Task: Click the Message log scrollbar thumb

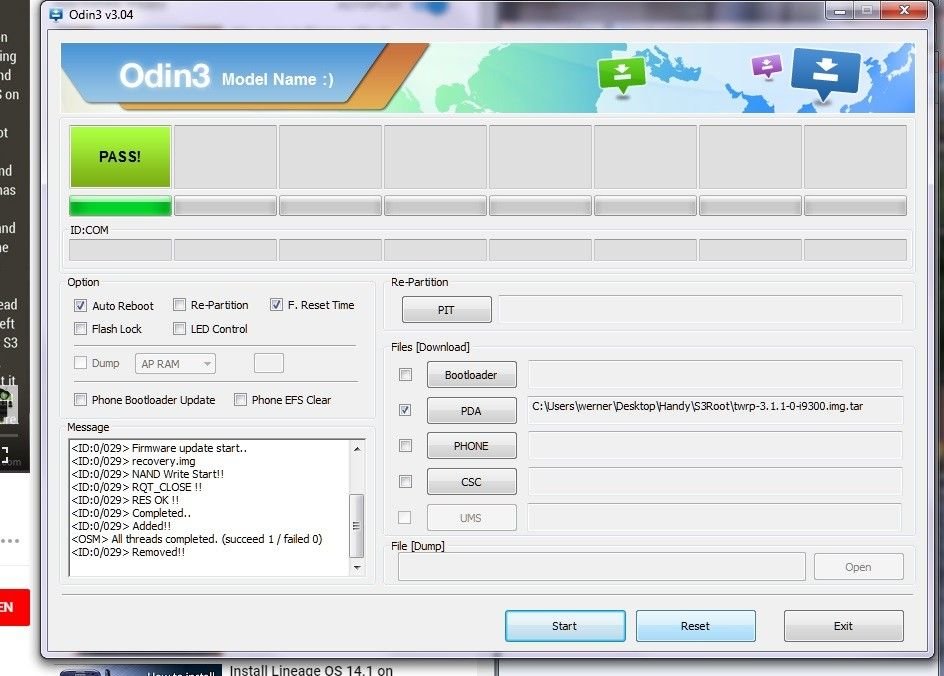Action: 357,526
